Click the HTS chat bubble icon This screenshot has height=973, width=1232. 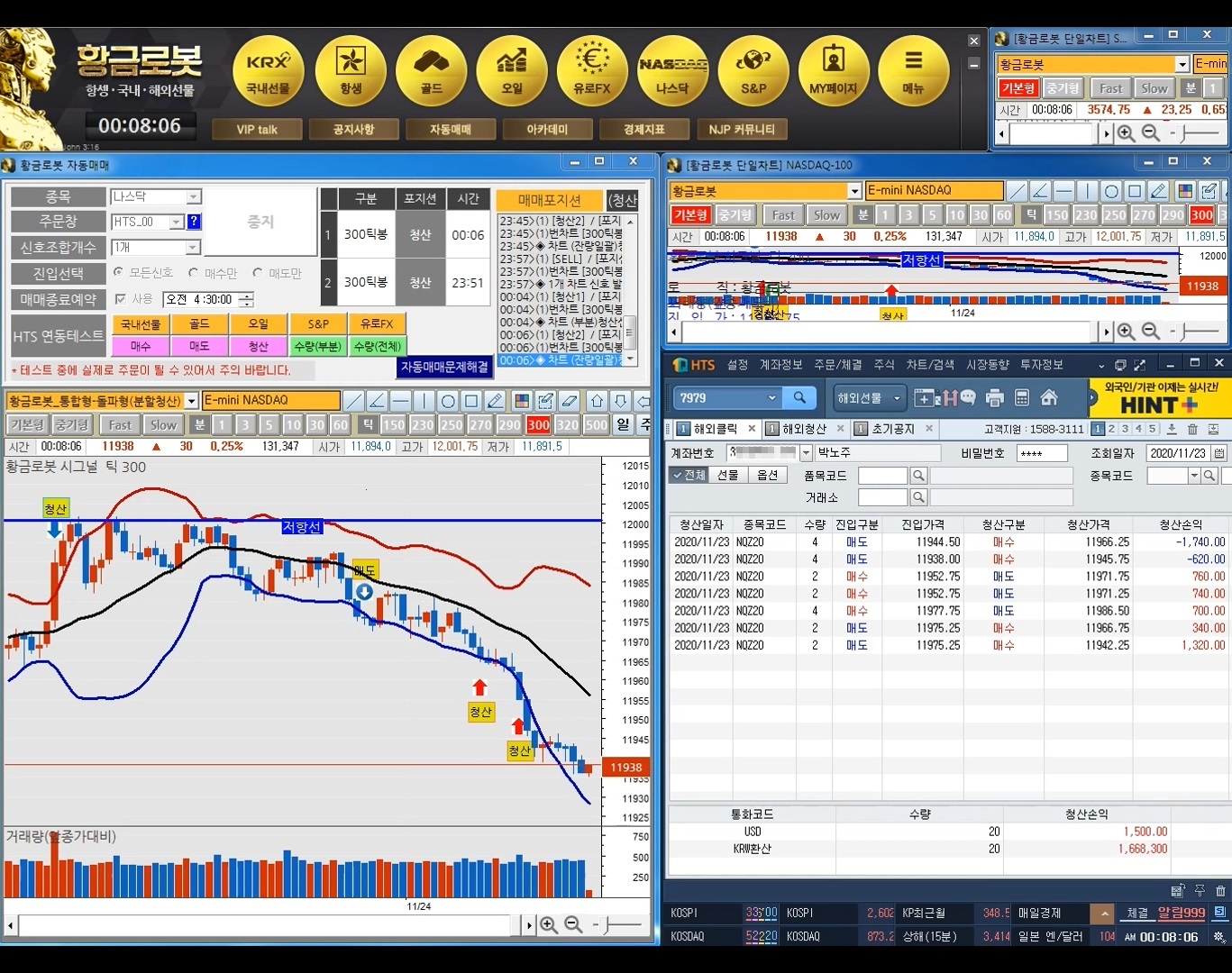tap(968, 396)
